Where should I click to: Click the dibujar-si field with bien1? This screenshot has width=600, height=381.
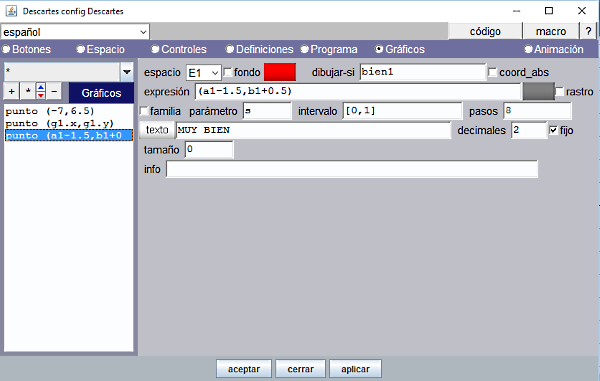click(423, 72)
